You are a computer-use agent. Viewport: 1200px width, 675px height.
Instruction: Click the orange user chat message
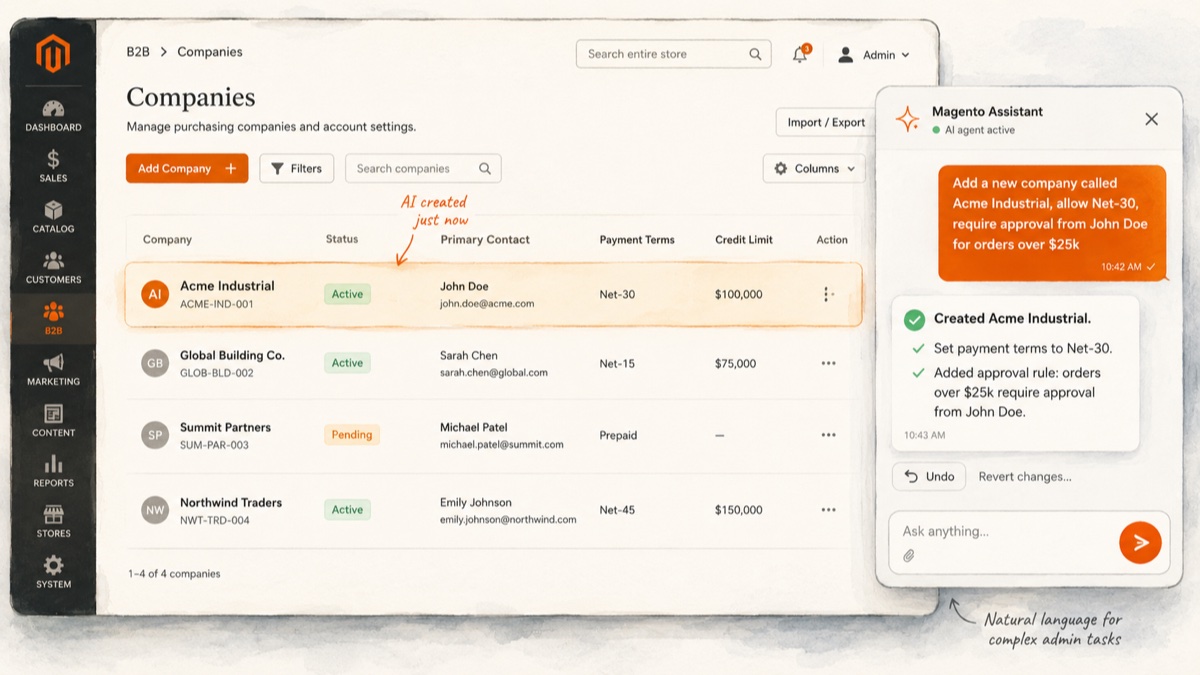click(1052, 223)
